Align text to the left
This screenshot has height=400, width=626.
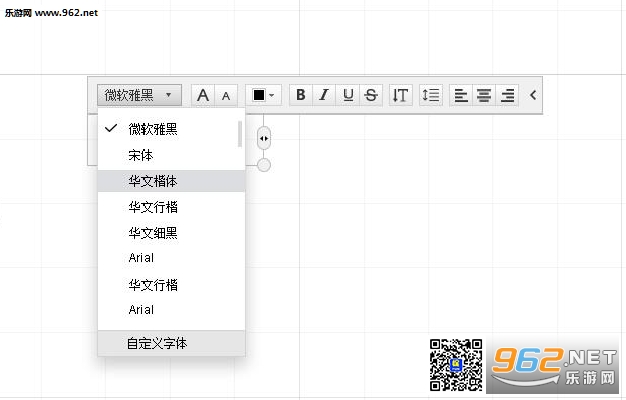tap(461, 95)
